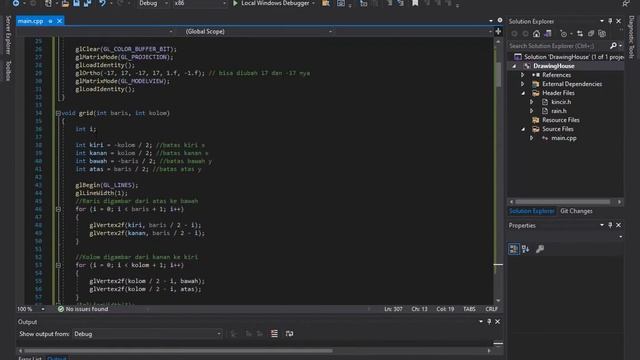The width and height of the screenshot is (640, 360).
Task: Click the Clear All icon in Output panel
Action: (274, 334)
